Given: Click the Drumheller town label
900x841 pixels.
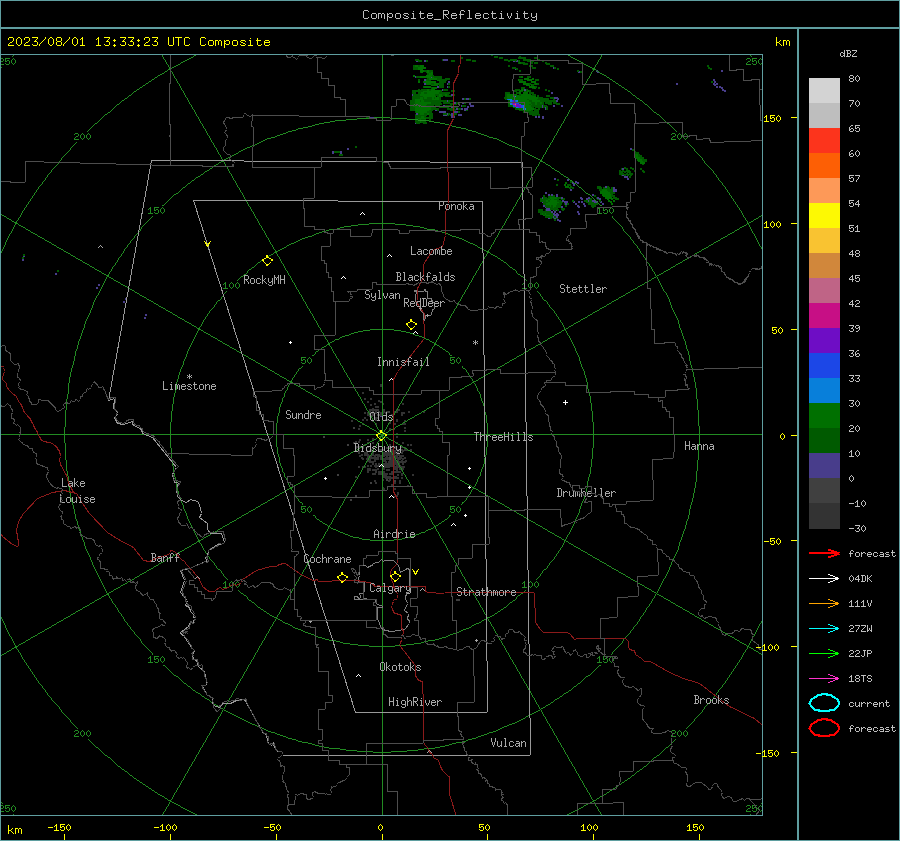Looking at the screenshot, I should [x=586, y=493].
